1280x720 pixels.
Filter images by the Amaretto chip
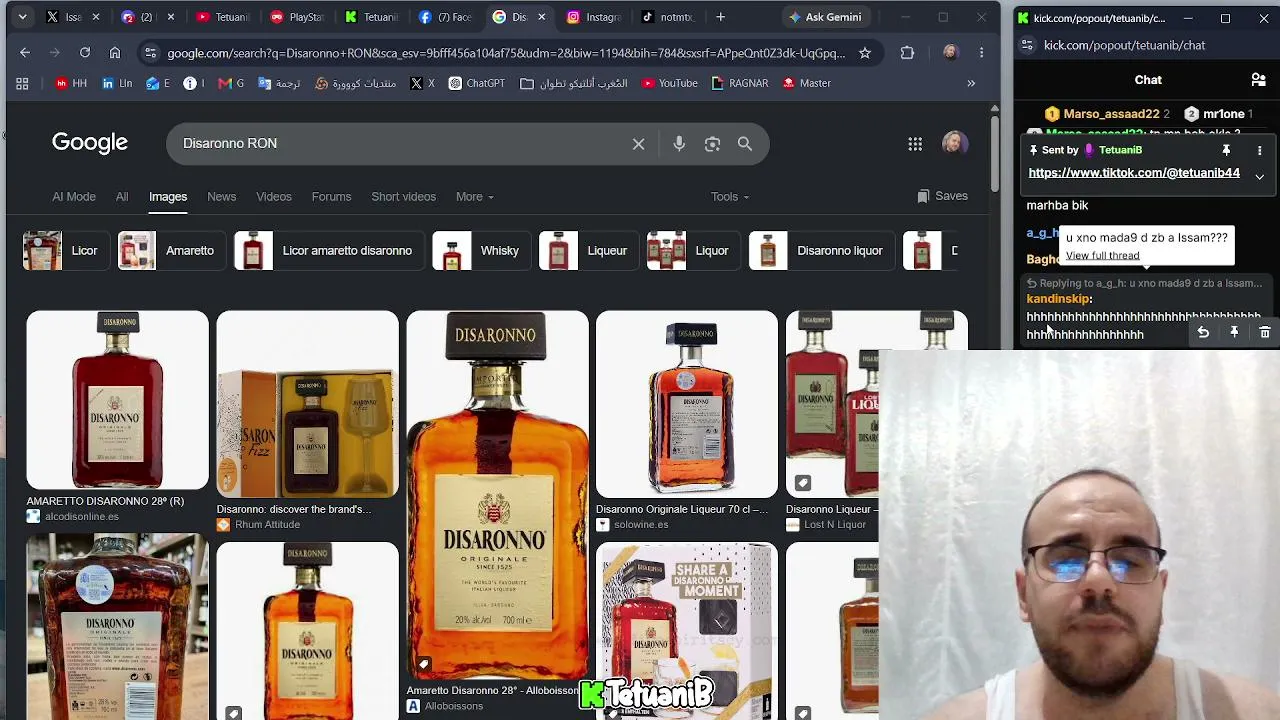(x=170, y=251)
